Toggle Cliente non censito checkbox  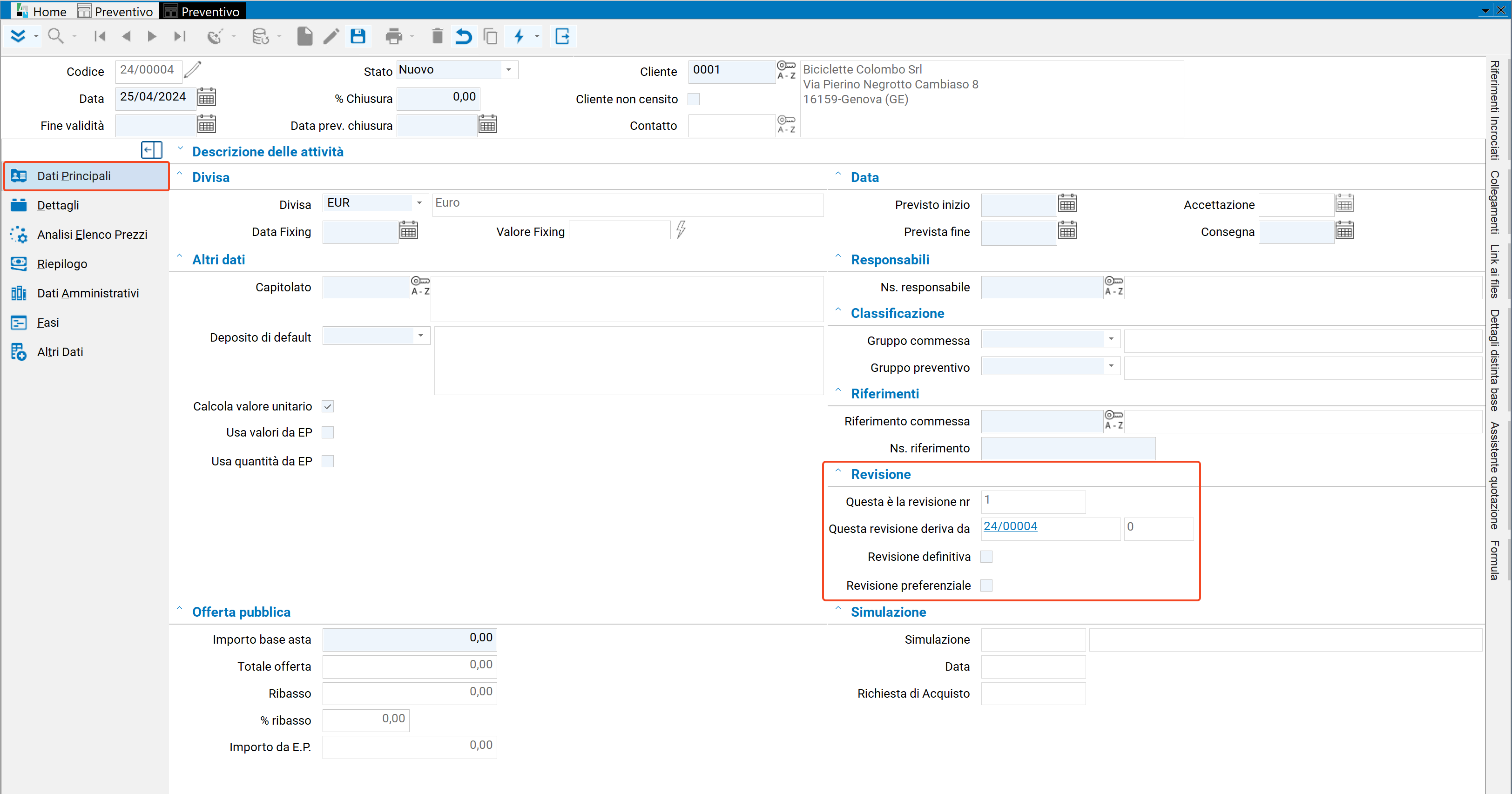coord(693,99)
